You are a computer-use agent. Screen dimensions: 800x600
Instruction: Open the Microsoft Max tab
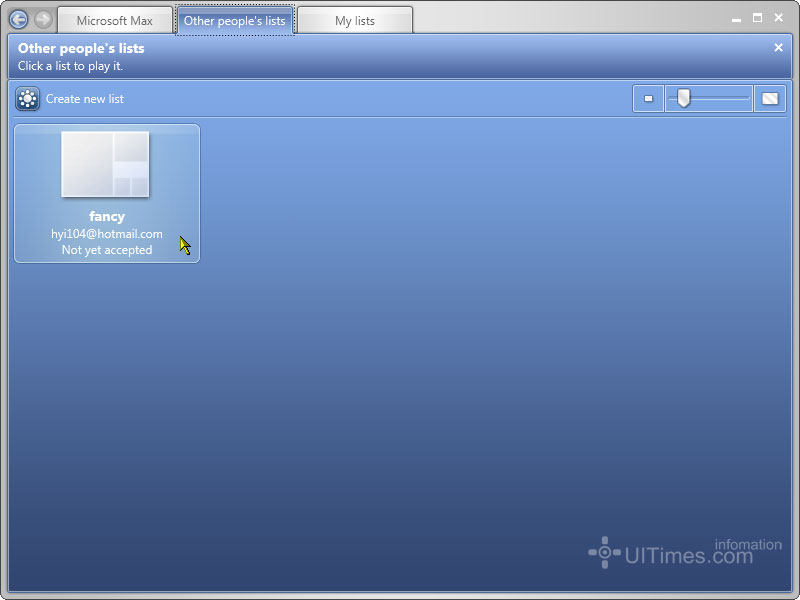click(x=115, y=21)
